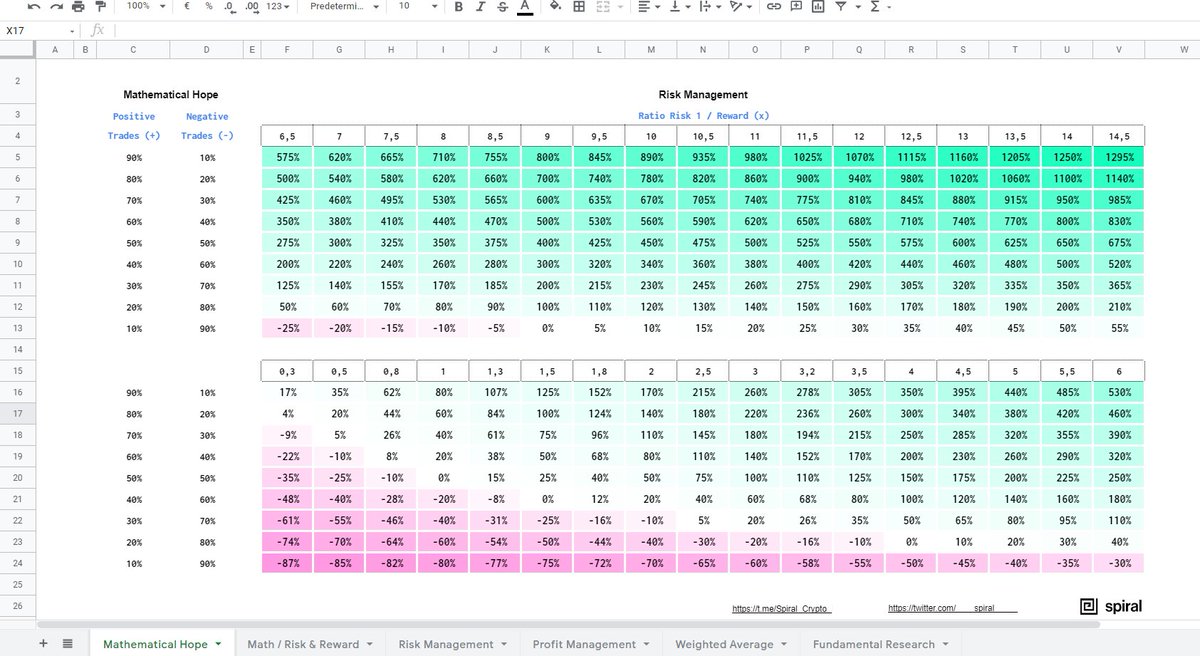The width and height of the screenshot is (1200, 656).
Task: Open the Telegram t.me/Spiral_Crypto link
Action: click(782, 608)
